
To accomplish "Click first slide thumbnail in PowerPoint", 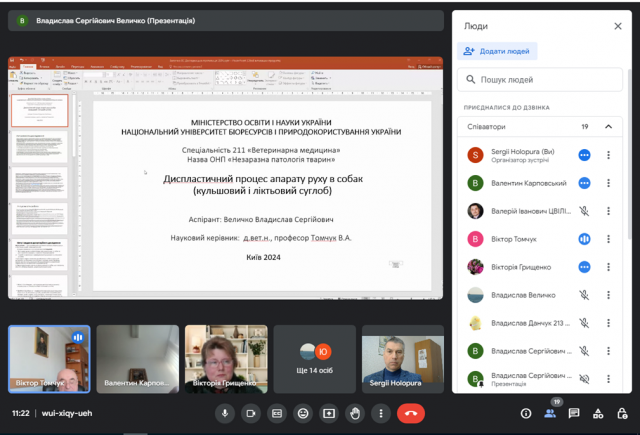I will [x=40, y=111].
